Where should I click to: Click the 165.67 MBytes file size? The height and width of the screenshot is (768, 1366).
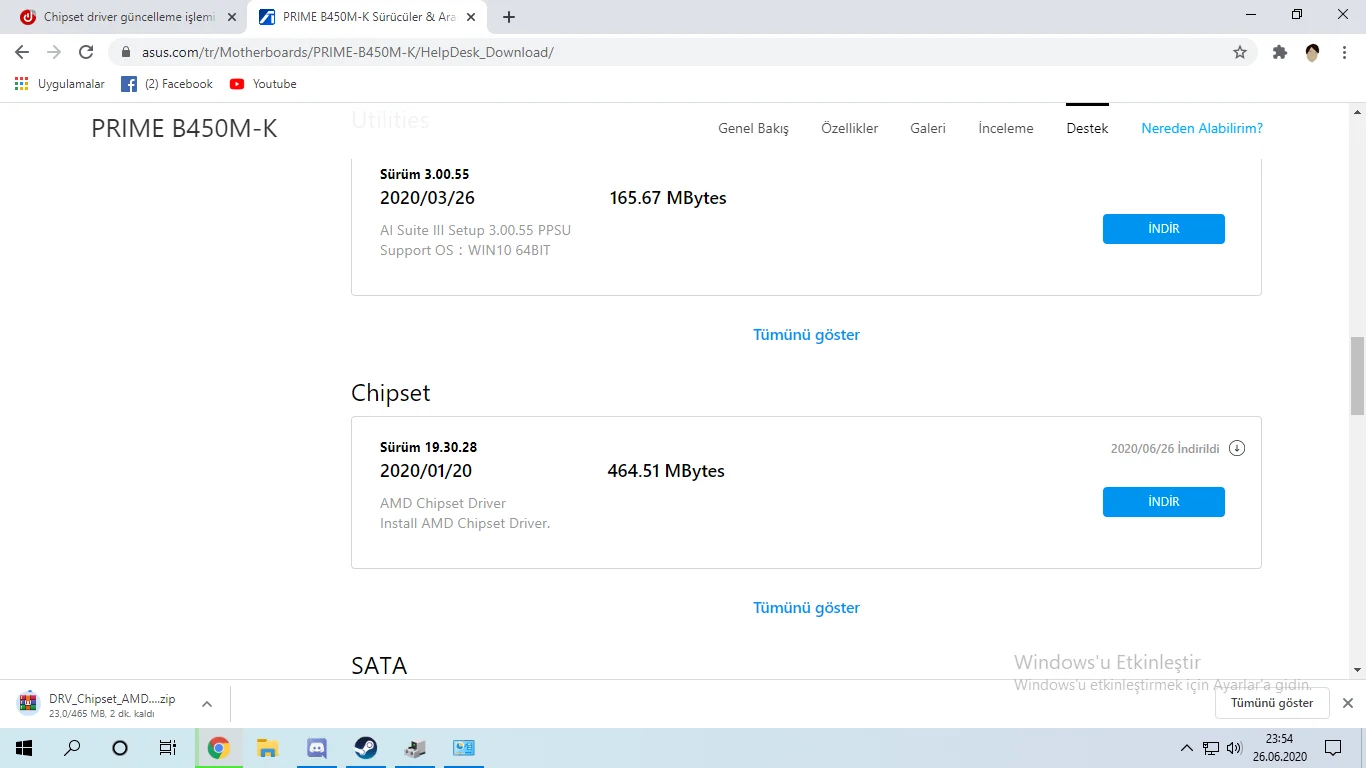coord(668,198)
